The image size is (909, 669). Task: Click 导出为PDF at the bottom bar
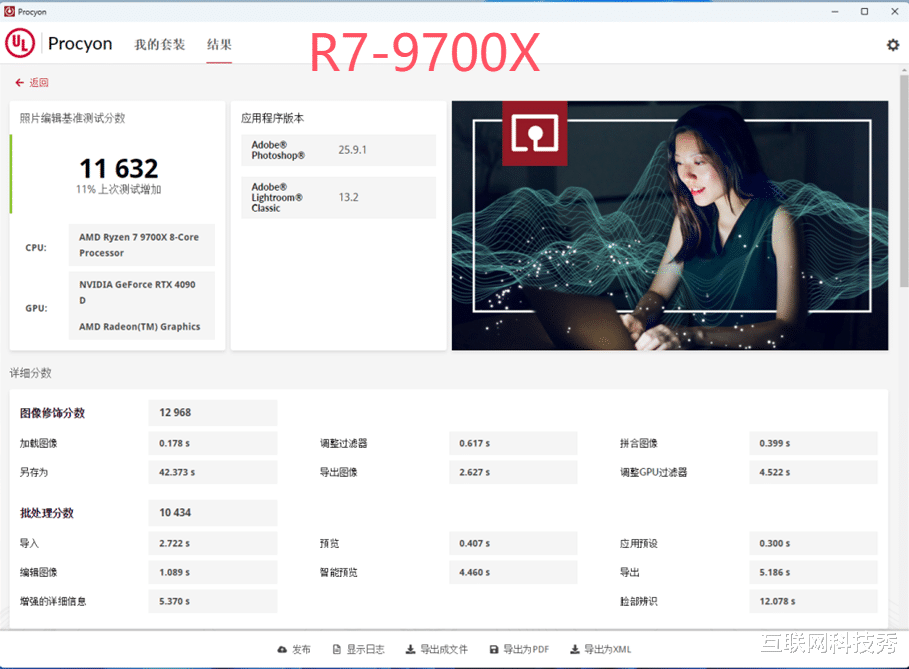pos(518,649)
